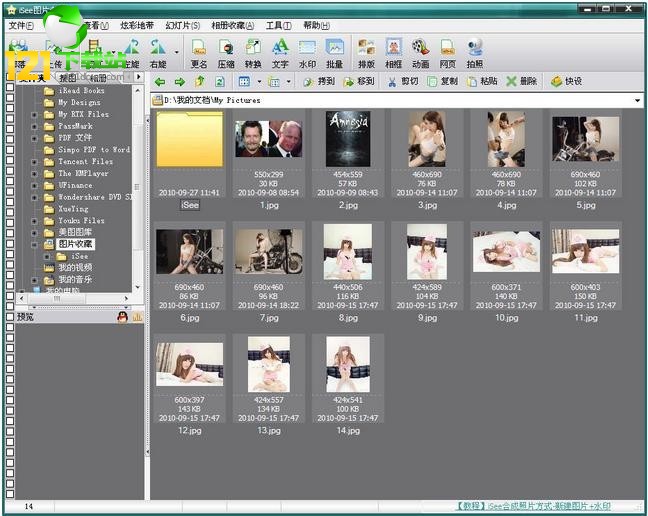Expand the address path dropdown
This screenshot has width=648, height=516.
(x=637, y=100)
